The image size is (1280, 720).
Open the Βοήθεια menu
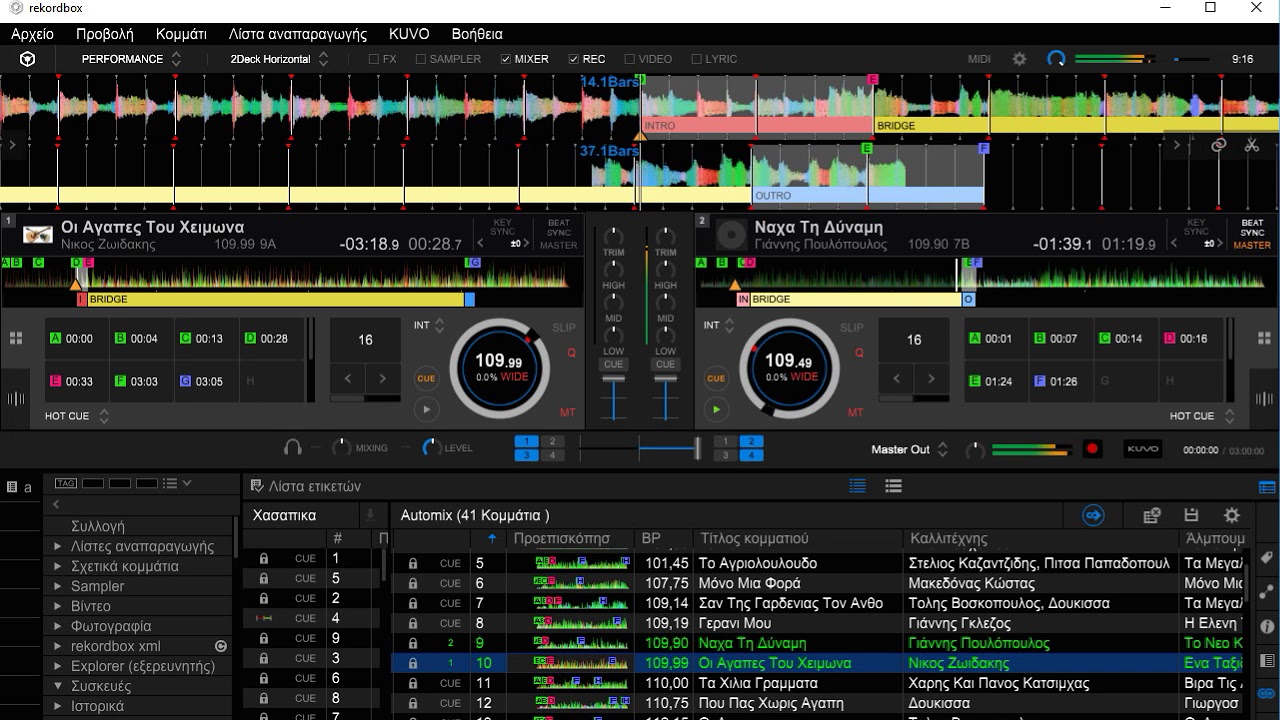coord(477,34)
